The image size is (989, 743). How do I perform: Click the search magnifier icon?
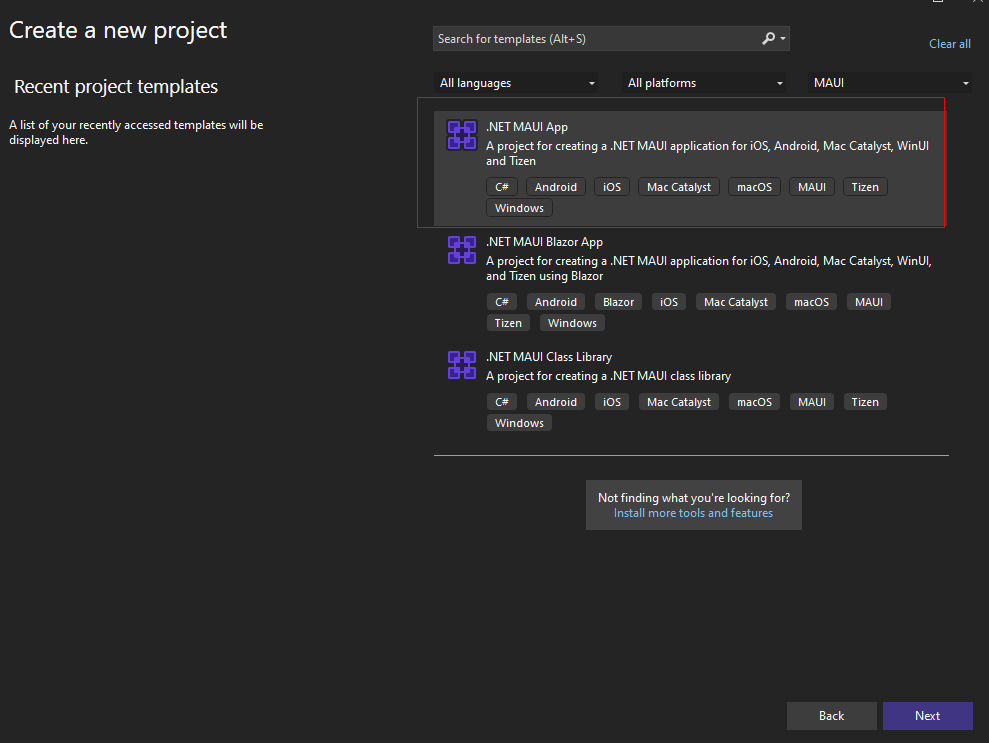pyautogui.click(x=768, y=39)
